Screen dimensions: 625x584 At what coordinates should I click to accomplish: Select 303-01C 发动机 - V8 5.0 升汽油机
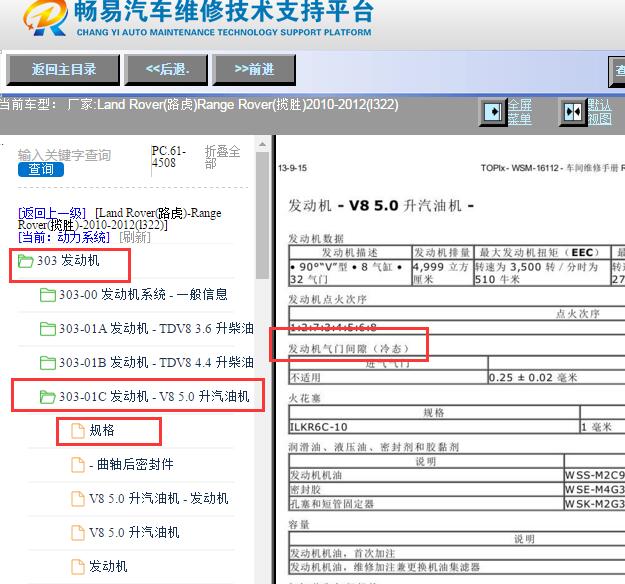click(x=154, y=397)
